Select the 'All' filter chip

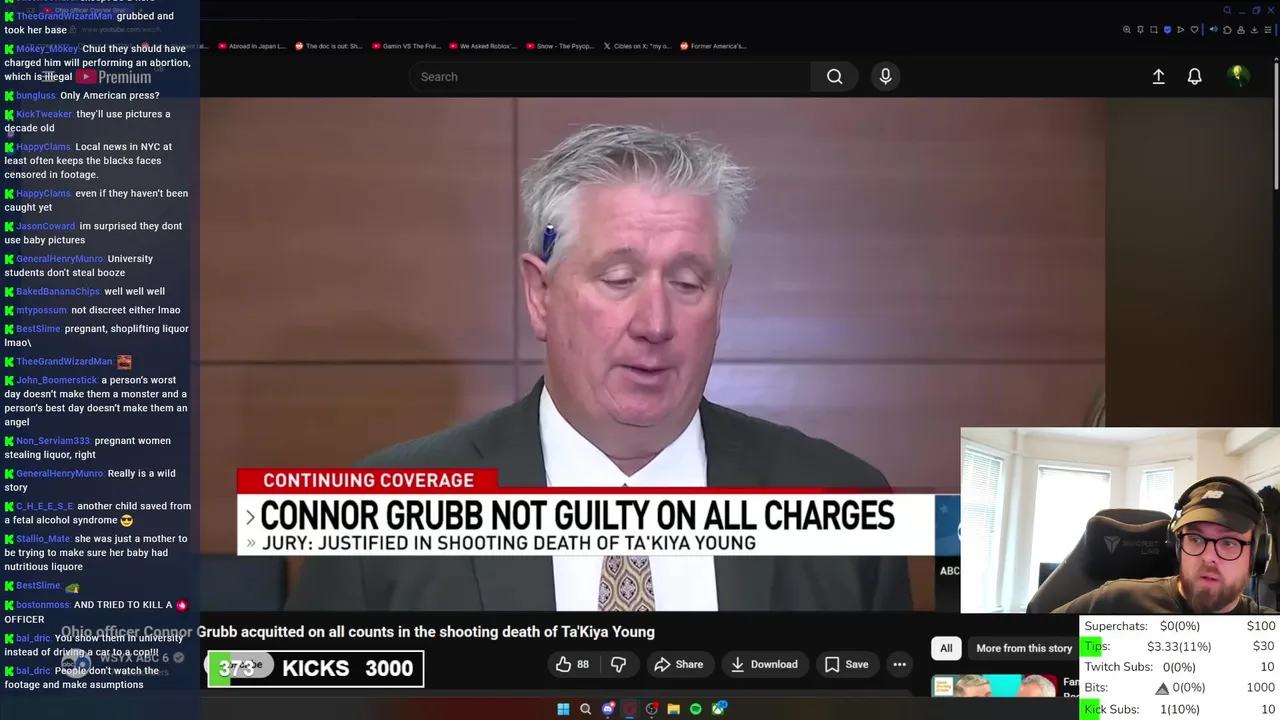pyautogui.click(x=946, y=648)
